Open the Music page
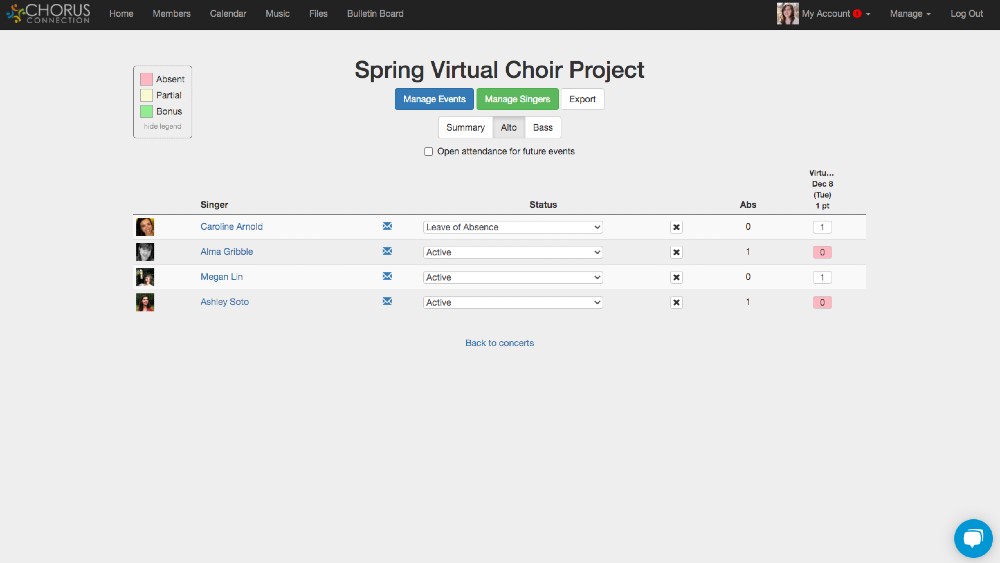Viewport: 1000px width, 563px height. tap(277, 13)
